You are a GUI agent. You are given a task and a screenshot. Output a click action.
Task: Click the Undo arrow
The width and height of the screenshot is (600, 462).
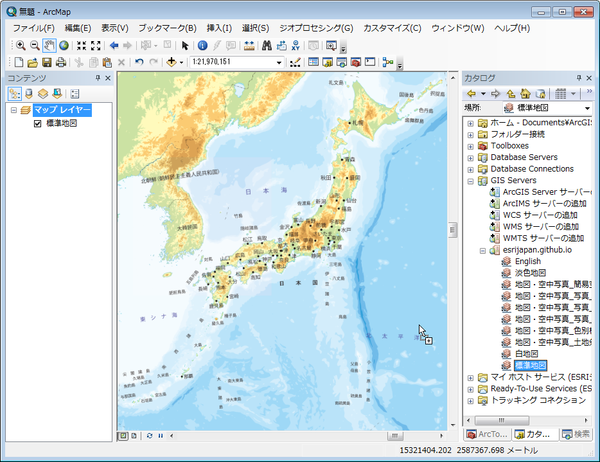coord(139,62)
